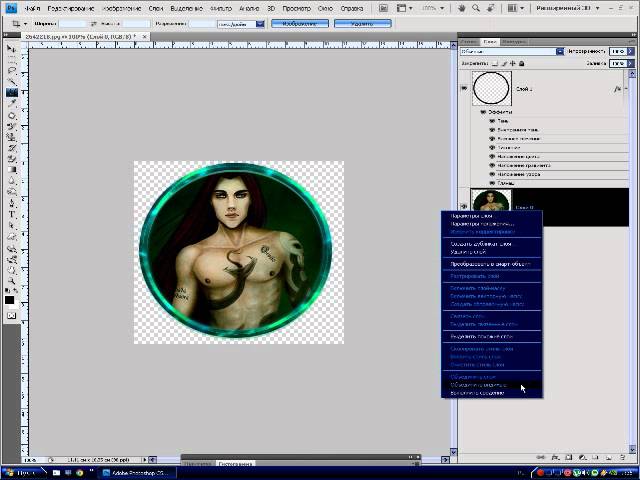
Task: Hide Слой 1 using its eye icon
Action: (464, 88)
